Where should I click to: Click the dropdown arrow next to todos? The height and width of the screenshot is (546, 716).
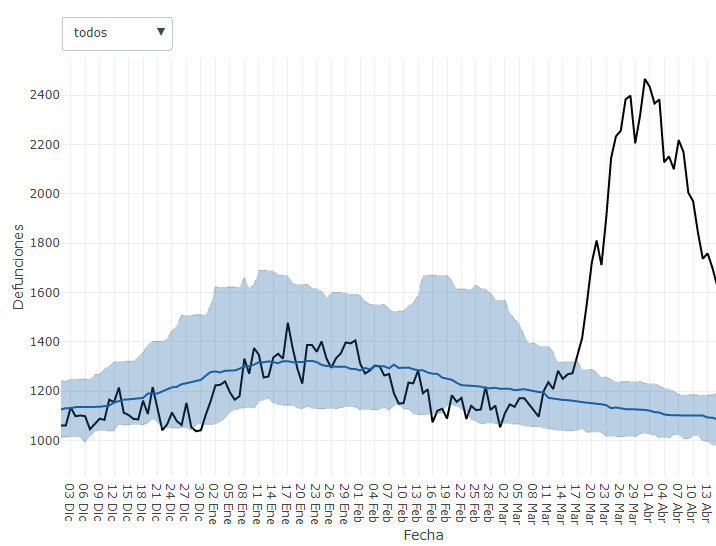coord(161,32)
